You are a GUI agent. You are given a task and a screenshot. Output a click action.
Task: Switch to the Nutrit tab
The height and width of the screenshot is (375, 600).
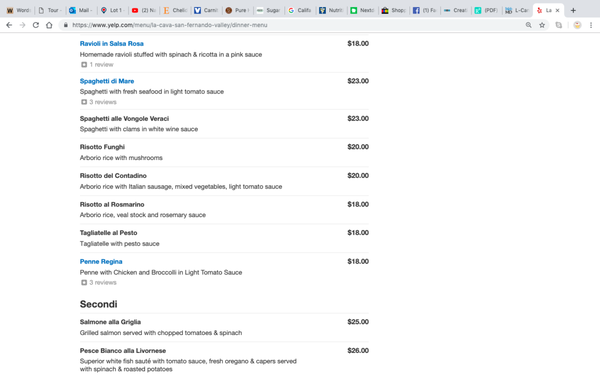tap(331, 10)
